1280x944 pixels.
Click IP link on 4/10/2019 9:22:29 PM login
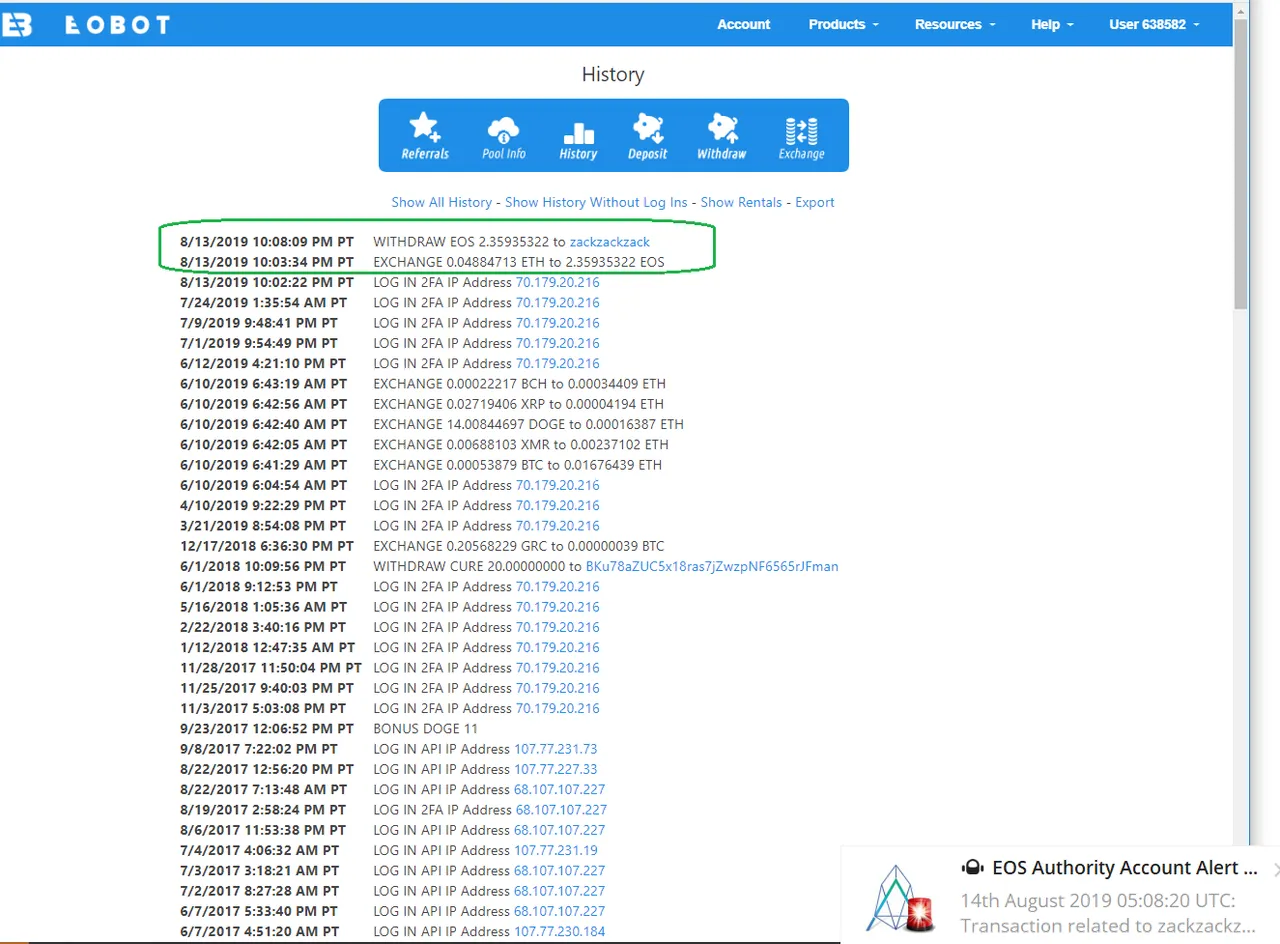[558, 505]
